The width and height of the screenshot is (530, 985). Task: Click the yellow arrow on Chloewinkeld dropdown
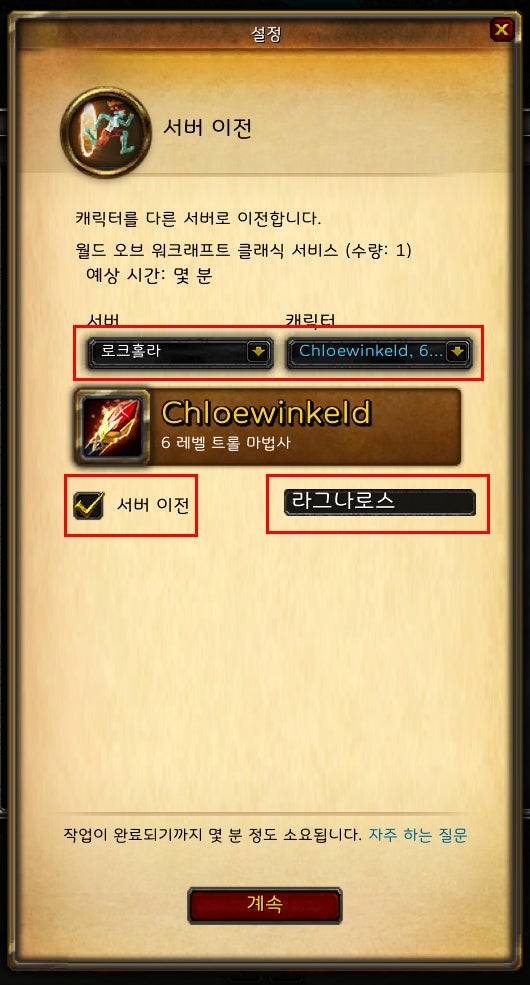(458, 352)
